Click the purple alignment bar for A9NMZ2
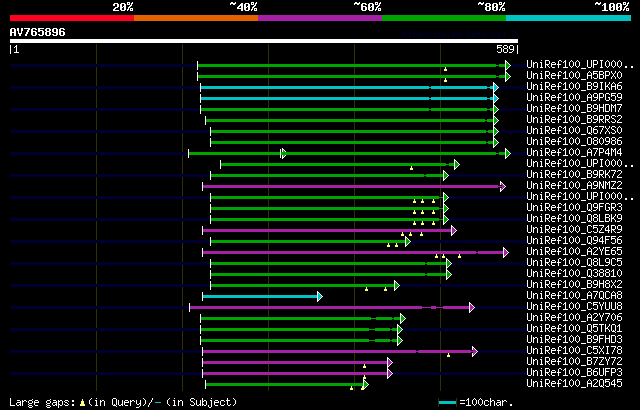640x410 pixels. tap(354, 186)
